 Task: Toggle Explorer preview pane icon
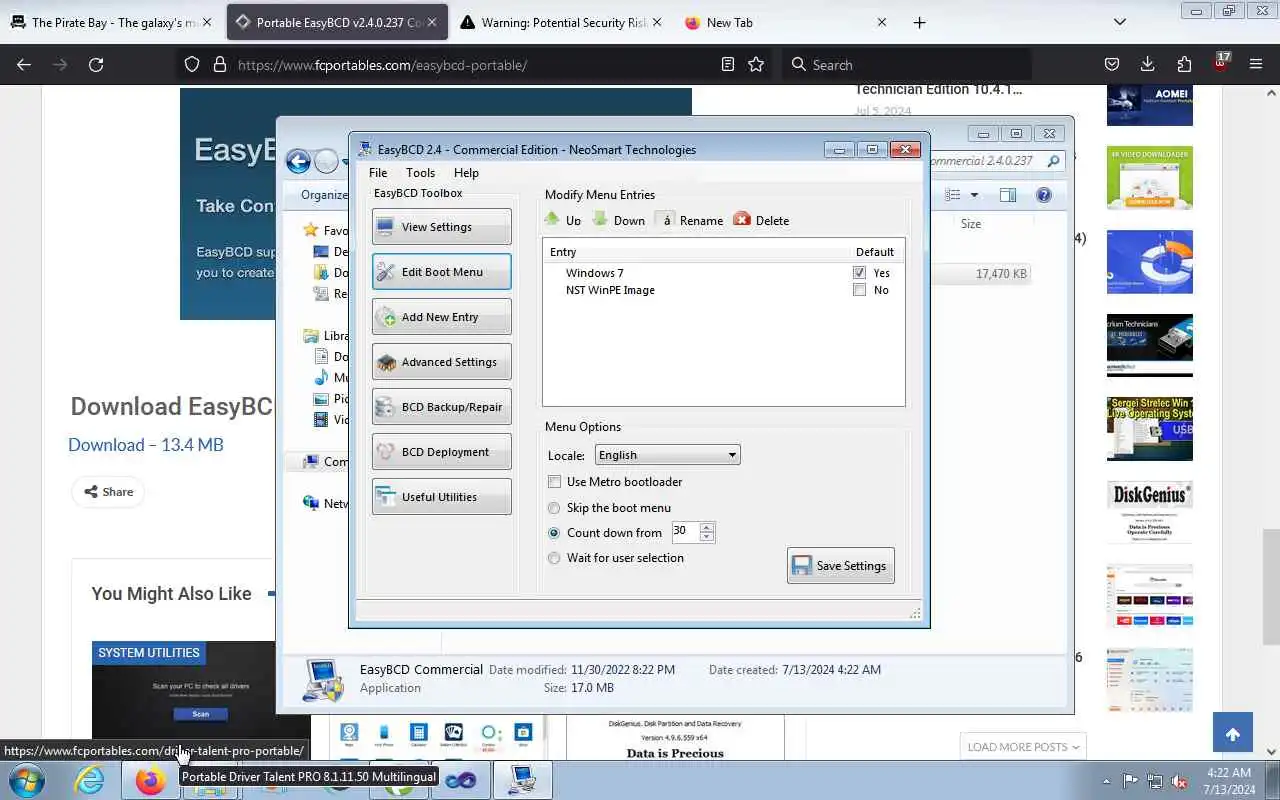1008,195
